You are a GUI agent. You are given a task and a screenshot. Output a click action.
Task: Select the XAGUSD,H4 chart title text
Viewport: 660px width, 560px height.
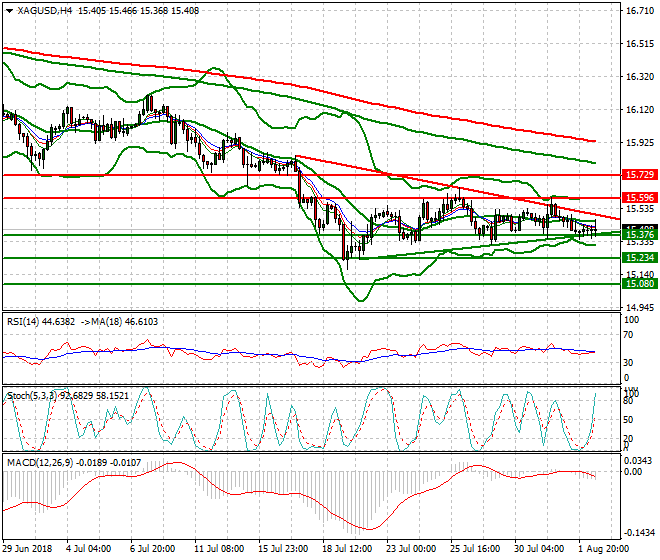[x=45, y=11]
